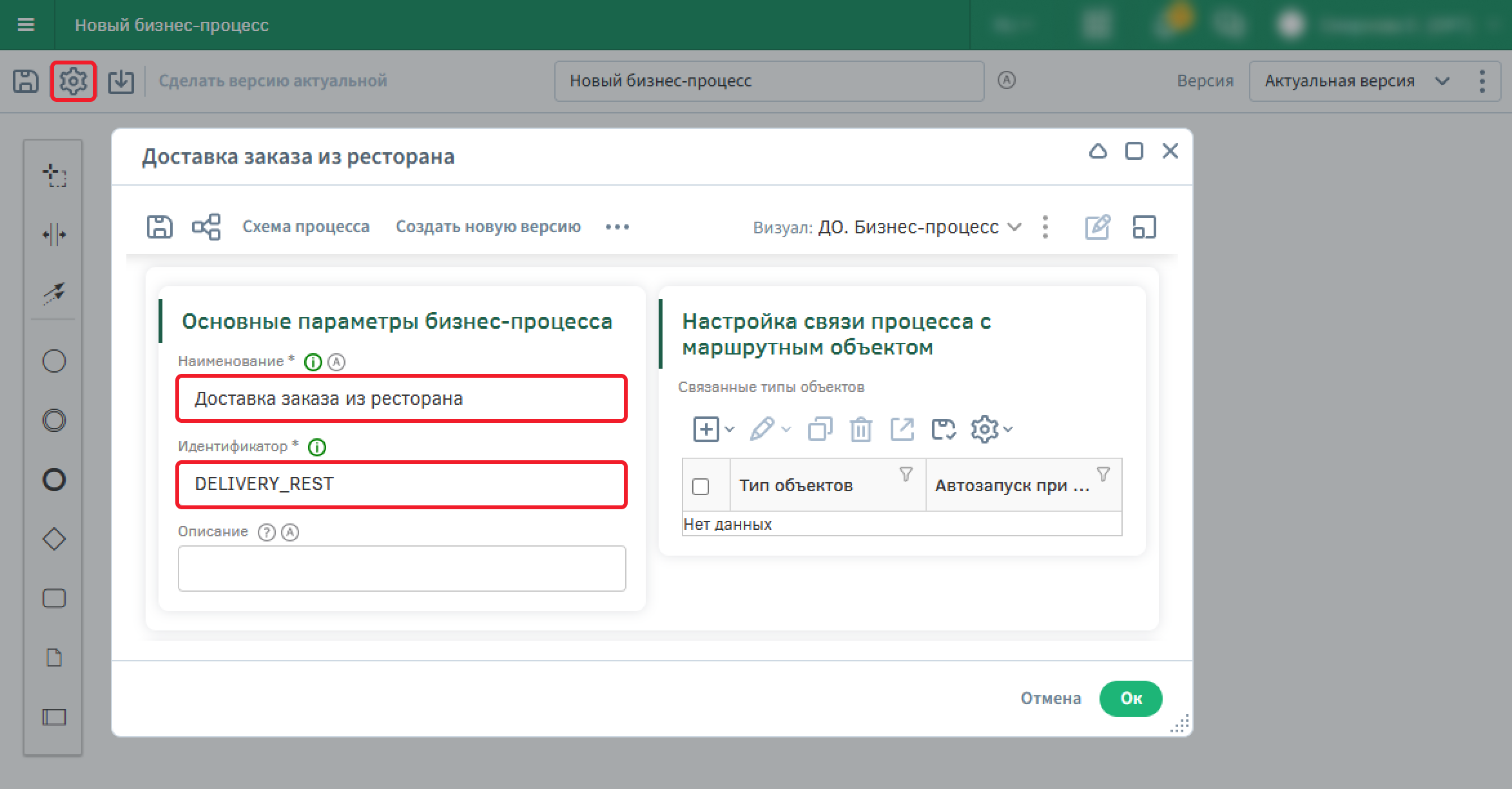This screenshot has height=789, width=1512.
Task: Expand the add row plus dropdown arrow
Action: 730,429
